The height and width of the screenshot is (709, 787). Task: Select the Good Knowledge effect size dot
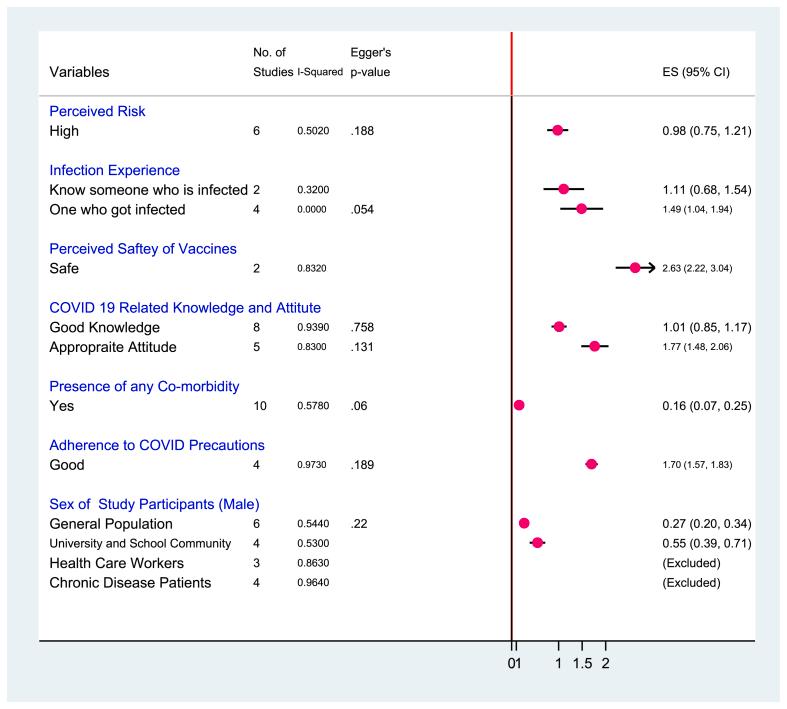pyautogui.click(x=559, y=327)
